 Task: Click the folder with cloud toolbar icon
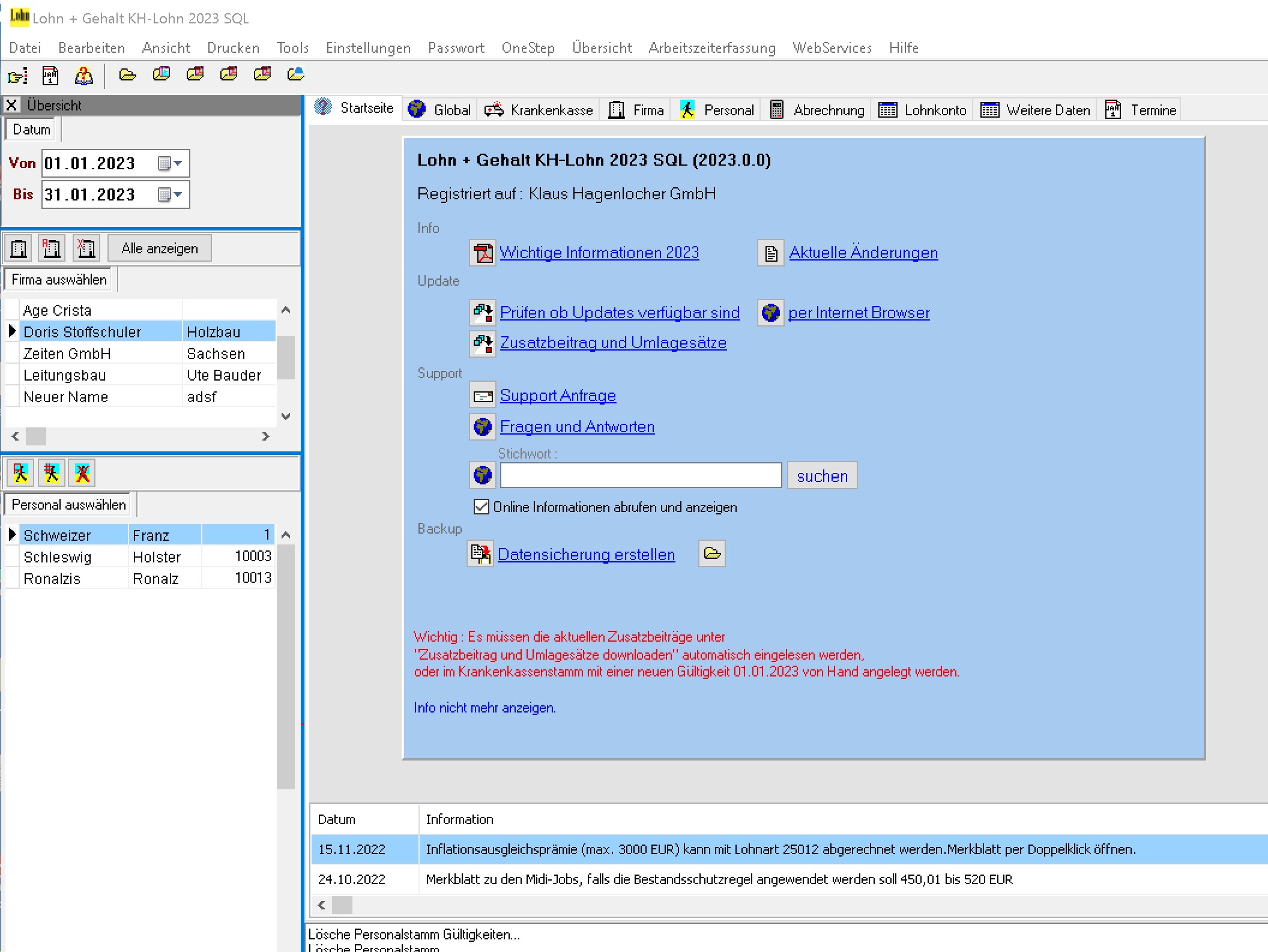296,74
